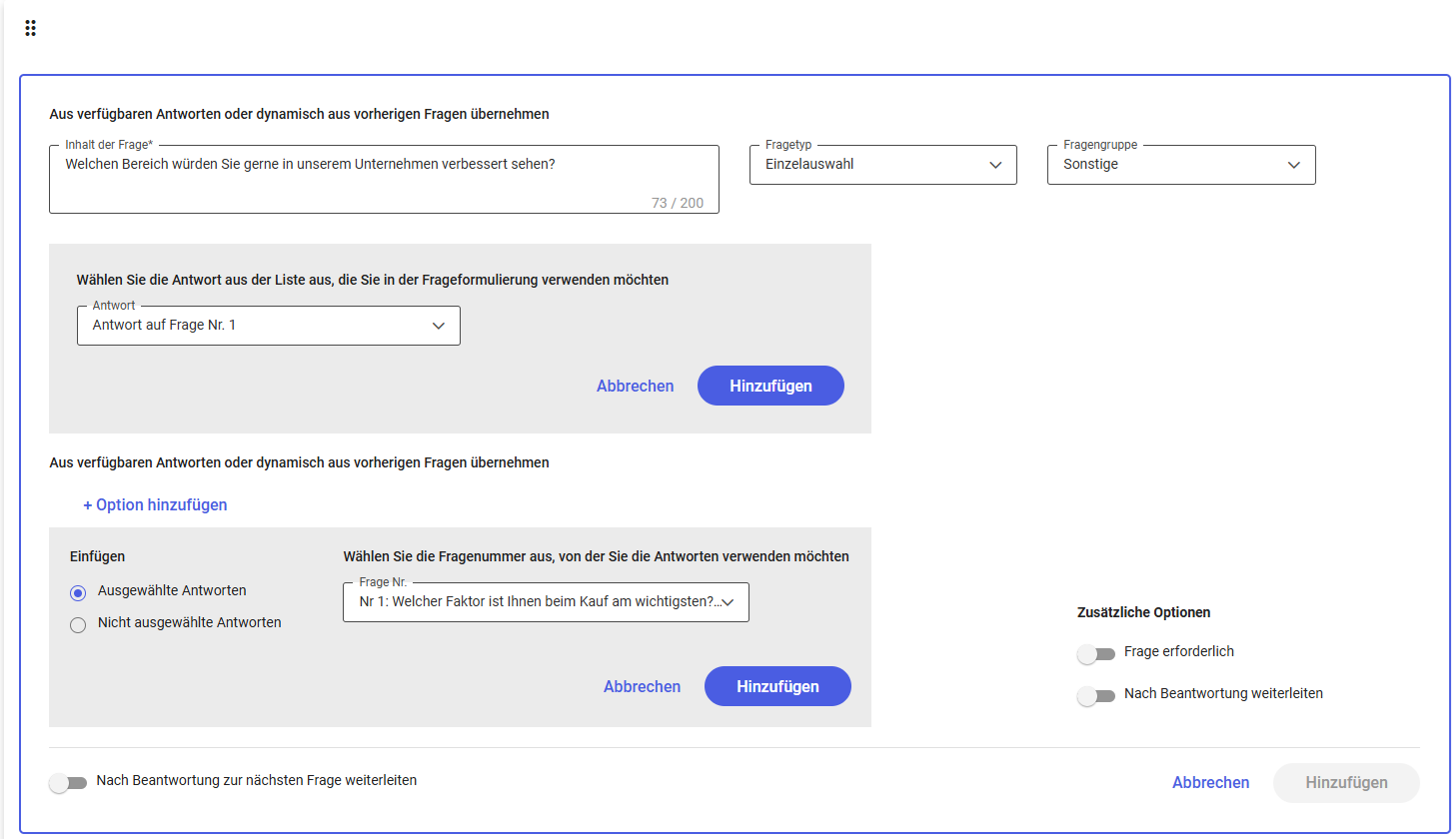Click the 'Zusätzliche Optionen' heading
Viewport: 1456px width, 839px height.
(1143, 612)
